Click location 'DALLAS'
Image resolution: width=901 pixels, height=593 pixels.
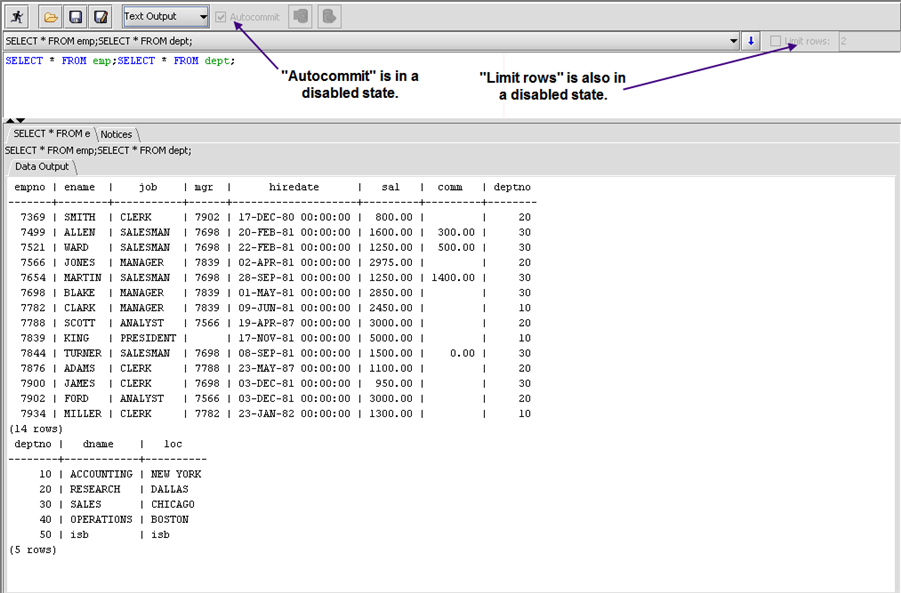pos(170,489)
